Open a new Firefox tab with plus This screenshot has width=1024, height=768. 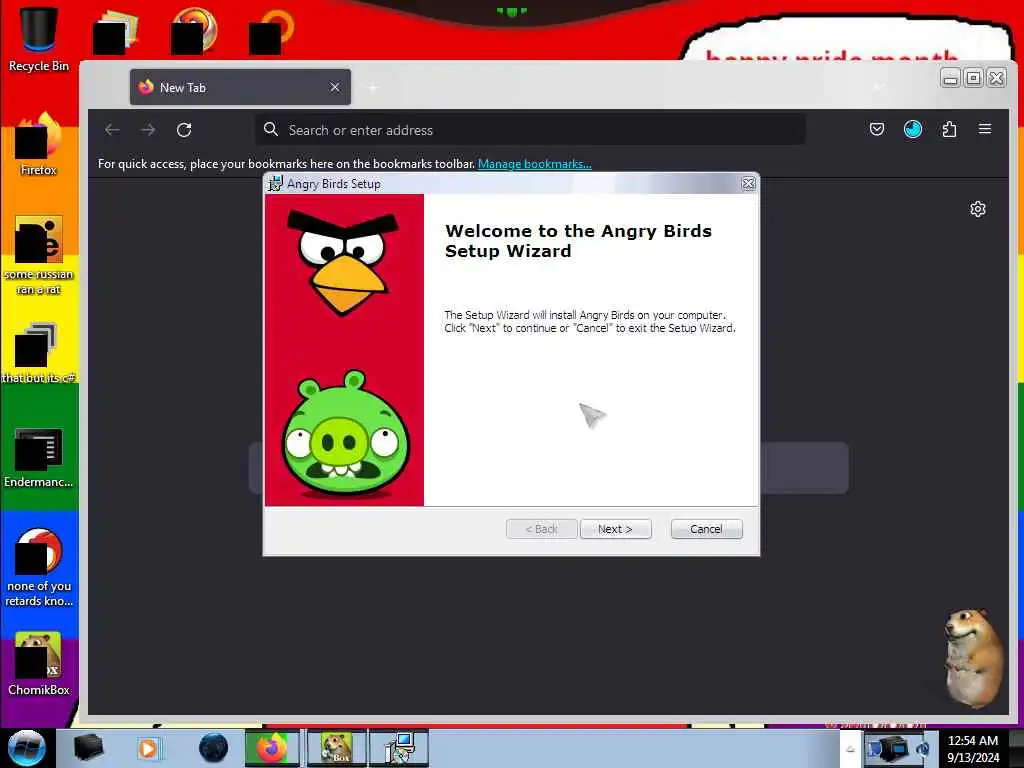[x=373, y=88]
